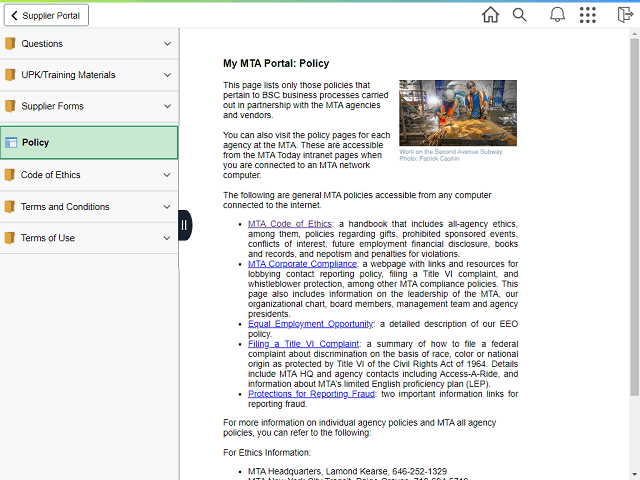Click the sign out door icon
Screen dimensions: 640x480
point(625,15)
